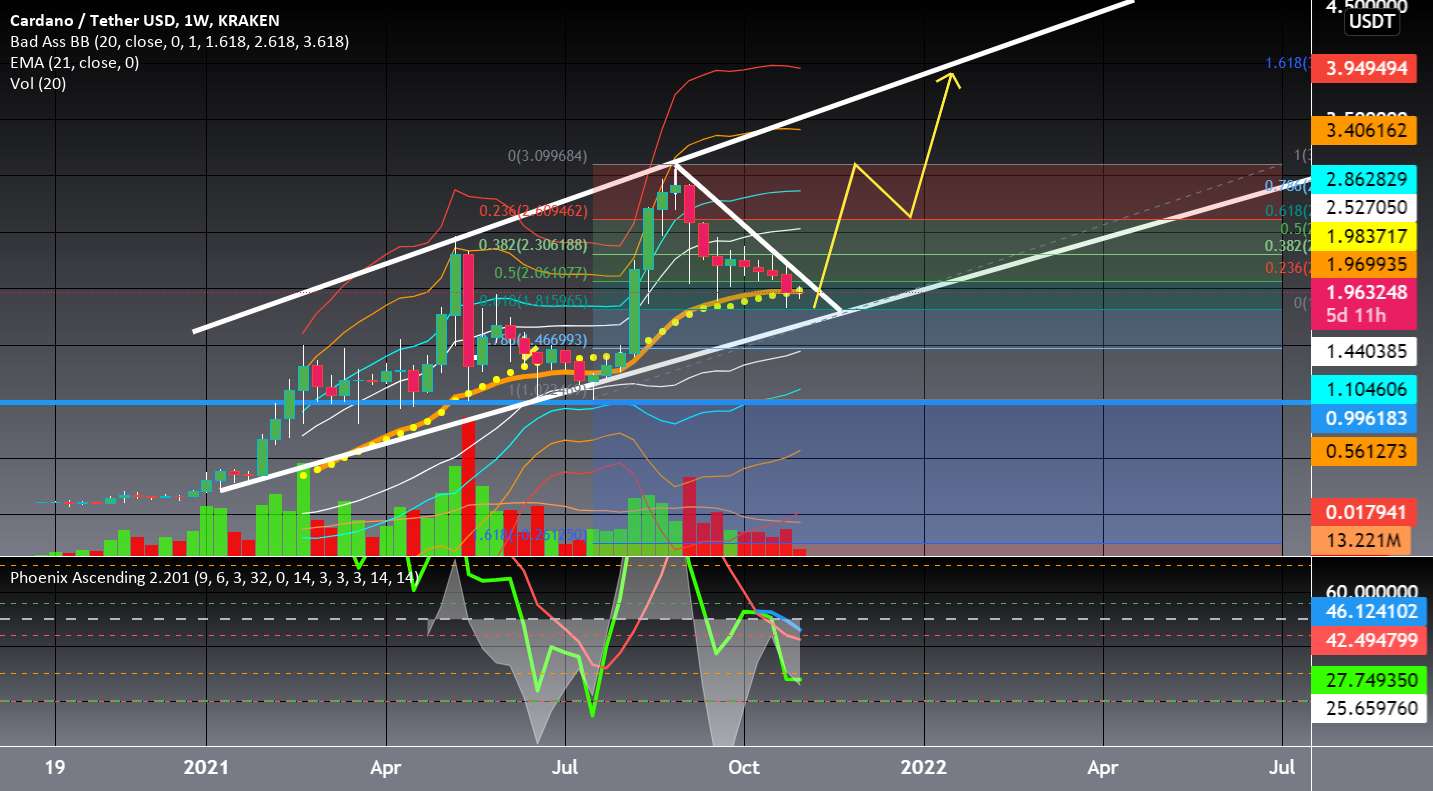Click the 19 date label on time axis

(x=56, y=768)
